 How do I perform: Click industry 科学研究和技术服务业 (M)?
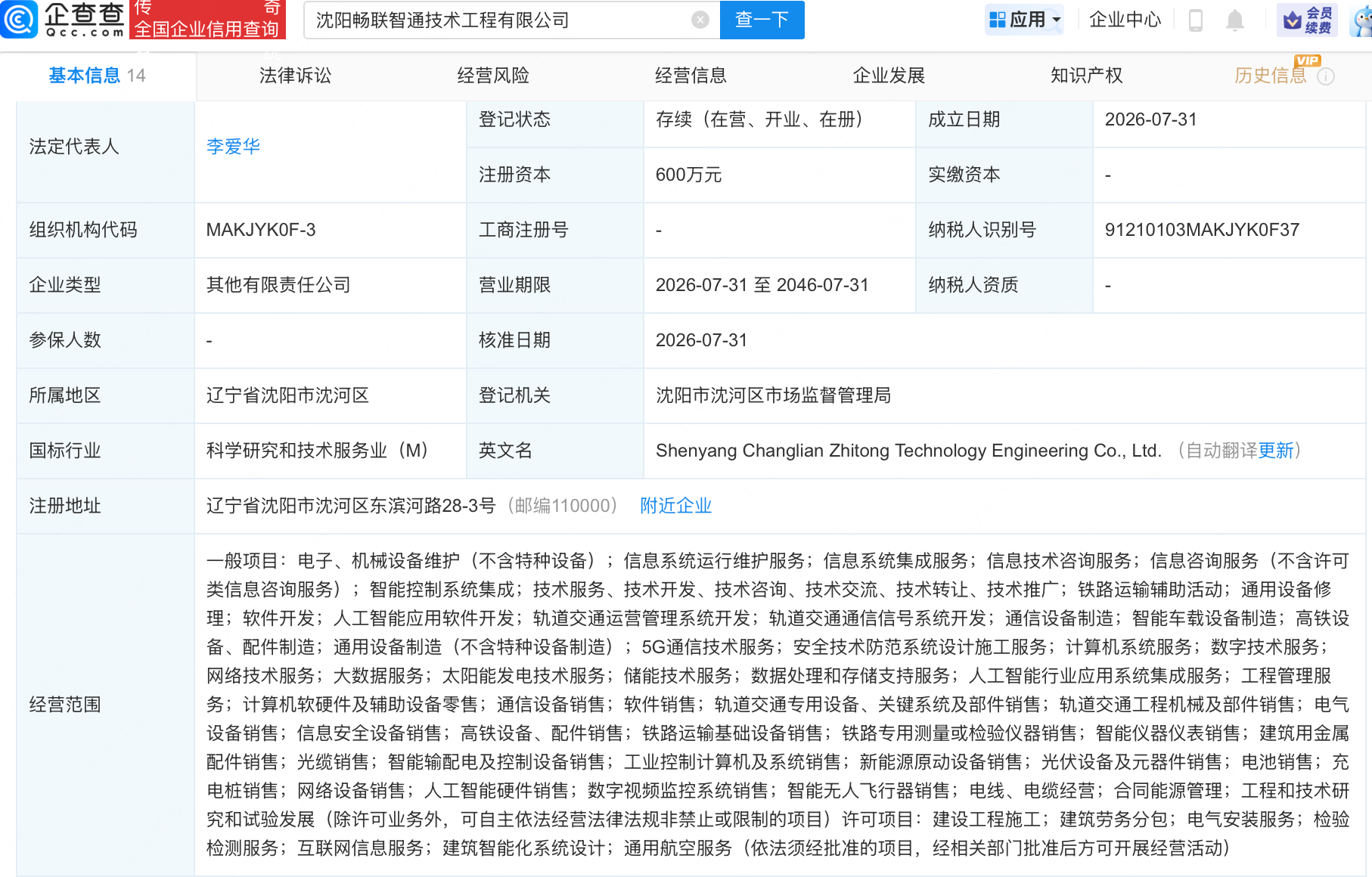pyautogui.click(x=318, y=451)
